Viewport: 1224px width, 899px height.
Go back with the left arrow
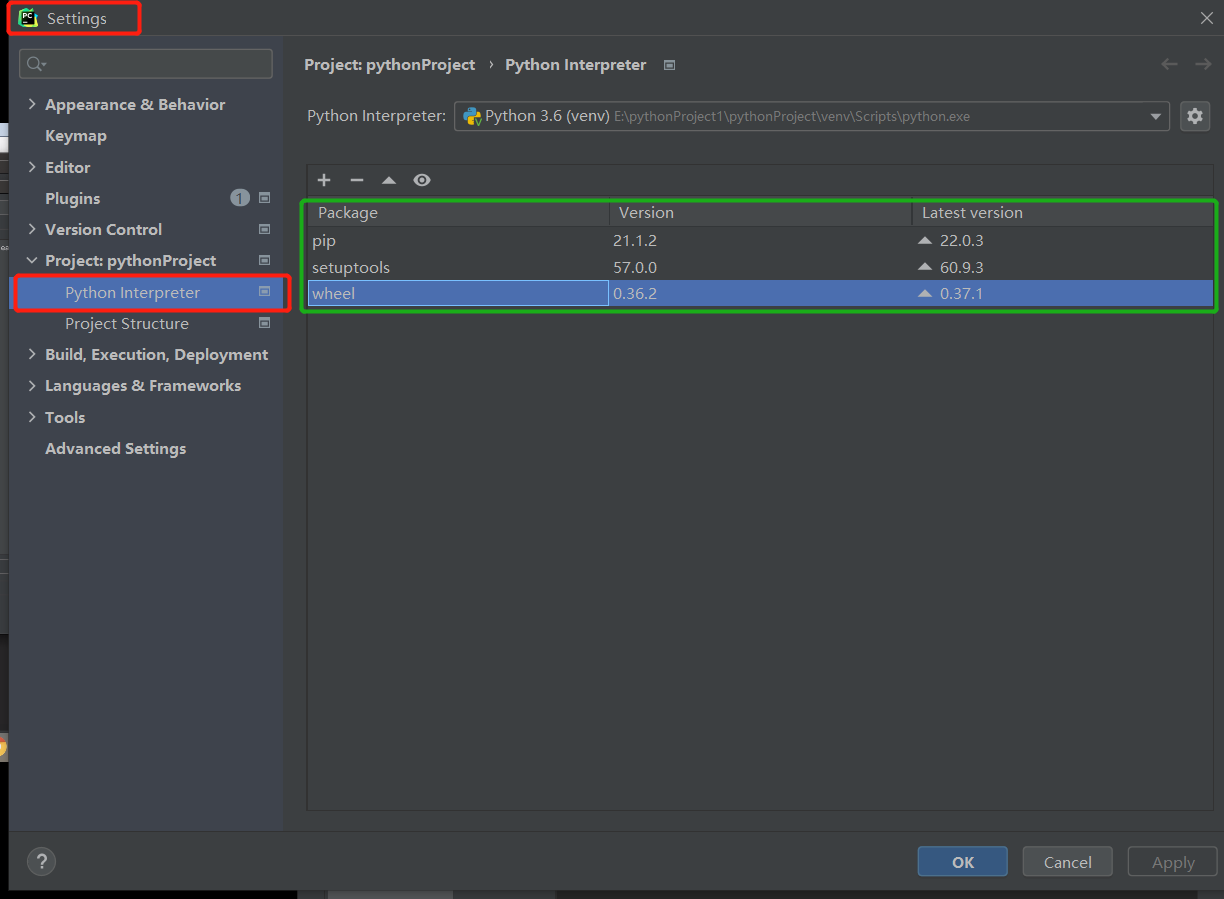[x=1169, y=64]
